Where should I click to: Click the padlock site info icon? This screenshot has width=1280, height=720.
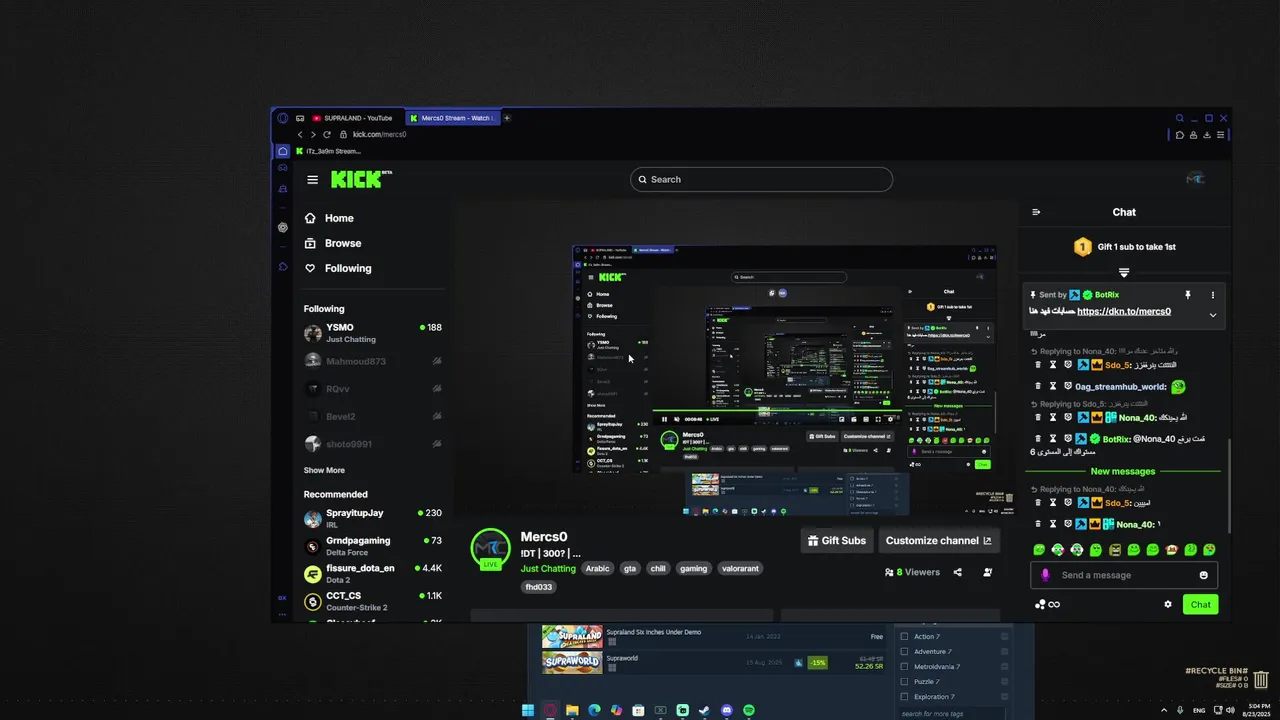(343, 134)
